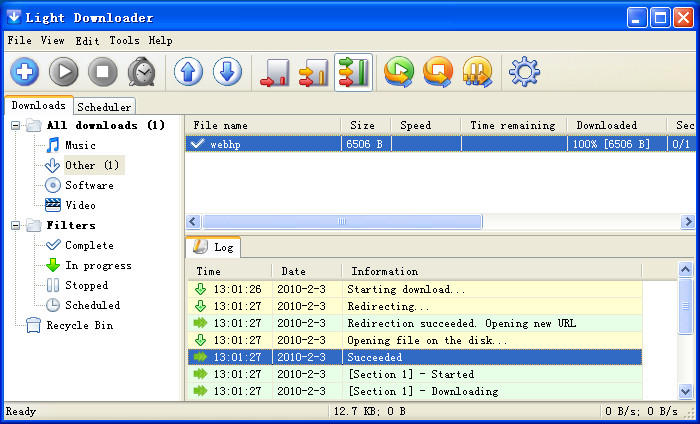Select "Redirection succeeded. Opening new URL" log entry
This screenshot has width=700, height=424.
tap(415, 323)
